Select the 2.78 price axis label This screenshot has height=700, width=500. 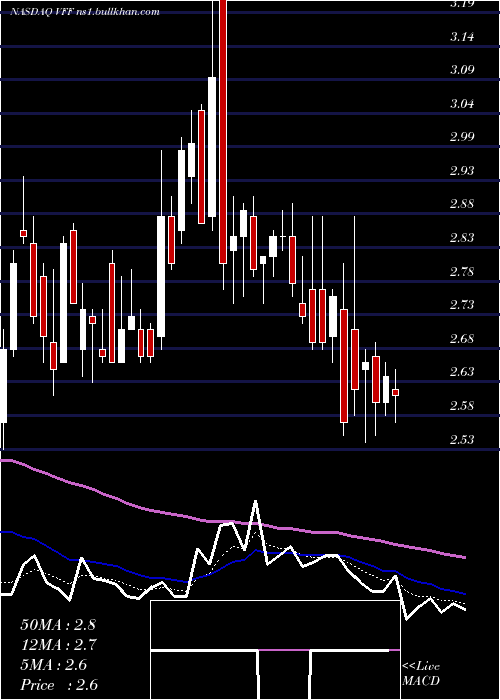tap(462, 271)
